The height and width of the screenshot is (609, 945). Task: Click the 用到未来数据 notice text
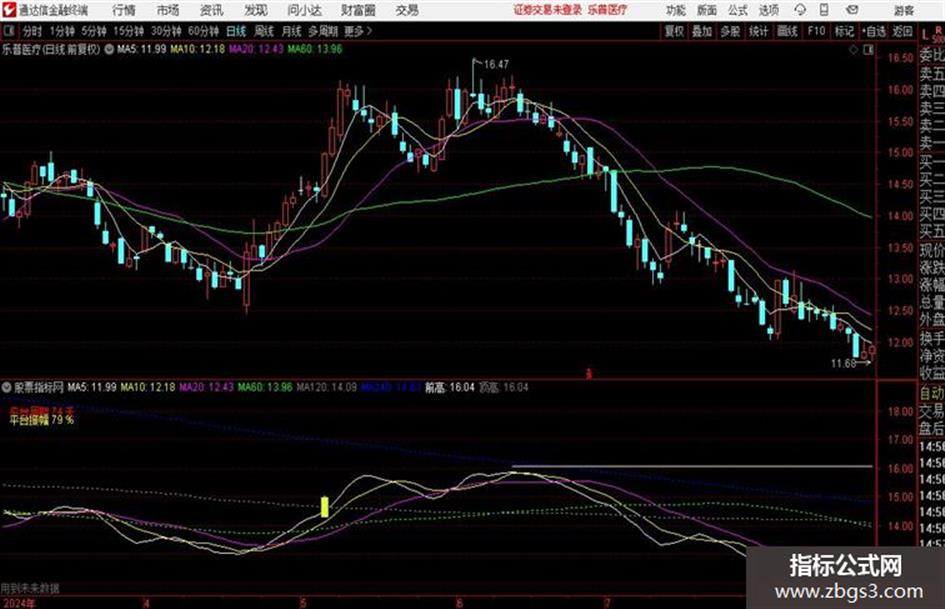click(x=30, y=588)
